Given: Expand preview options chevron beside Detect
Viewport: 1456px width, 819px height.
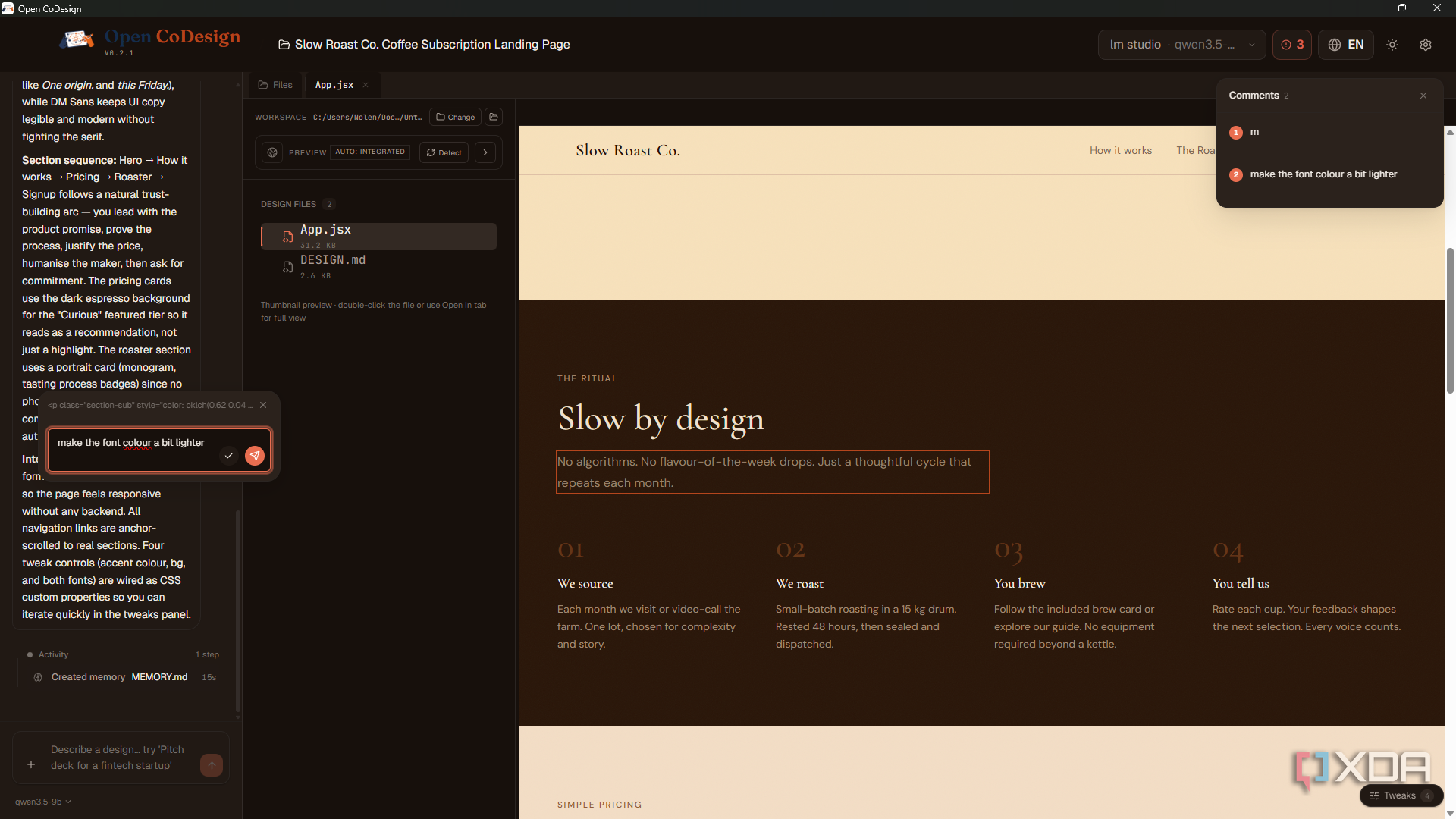Looking at the screenshot, I should coord(485,152).
